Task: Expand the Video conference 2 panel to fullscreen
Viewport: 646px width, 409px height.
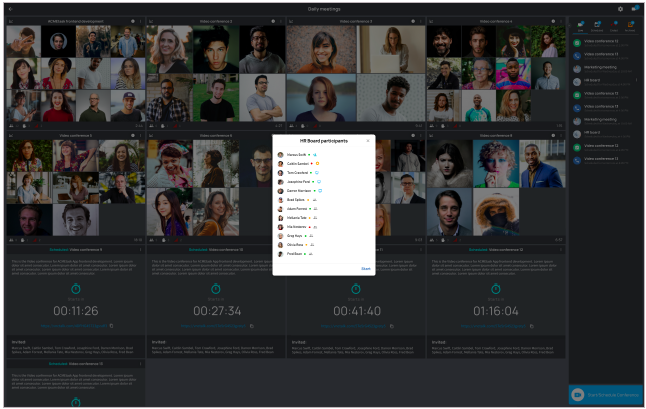Action: 151,21
